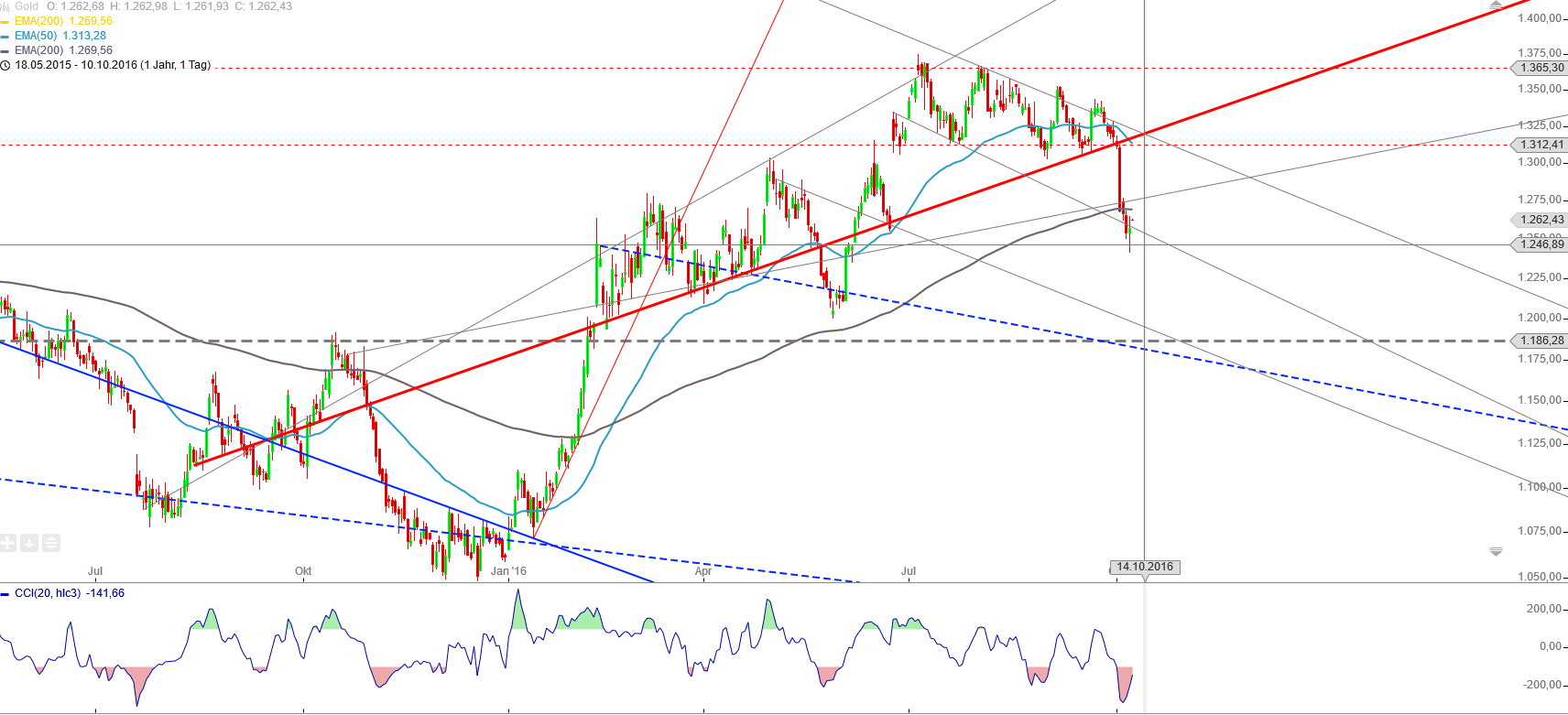
Task: Click the Okt label on the time axis
Action: tap(303, 571)
